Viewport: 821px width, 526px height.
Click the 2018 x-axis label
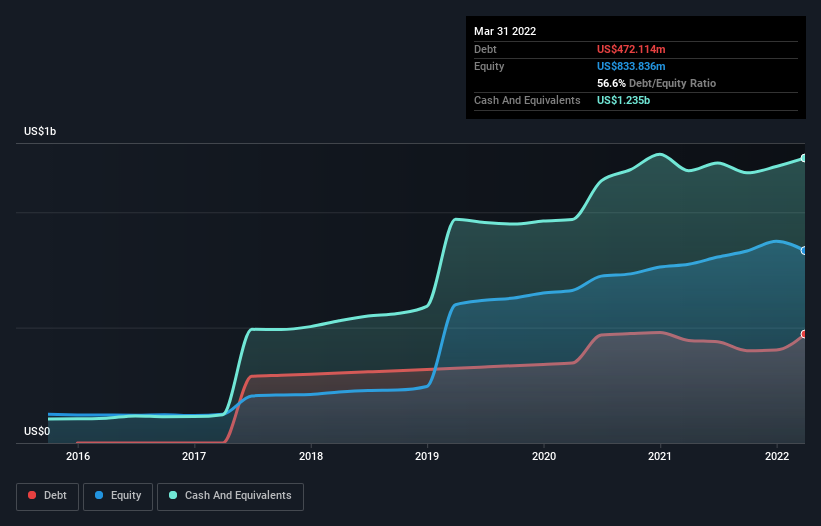pyautogui.click(x=311, y=456)
